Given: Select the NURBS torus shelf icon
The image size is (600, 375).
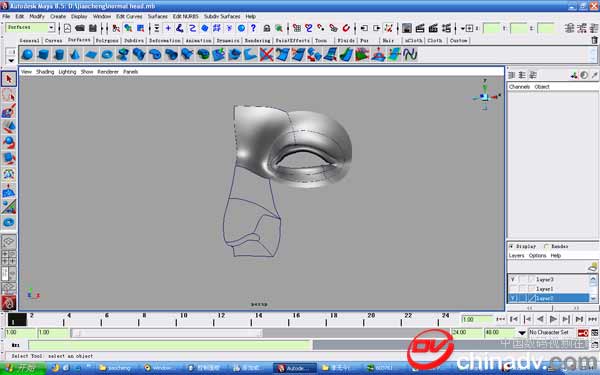Looking at the screenshot, I should (x=107, y=55).
